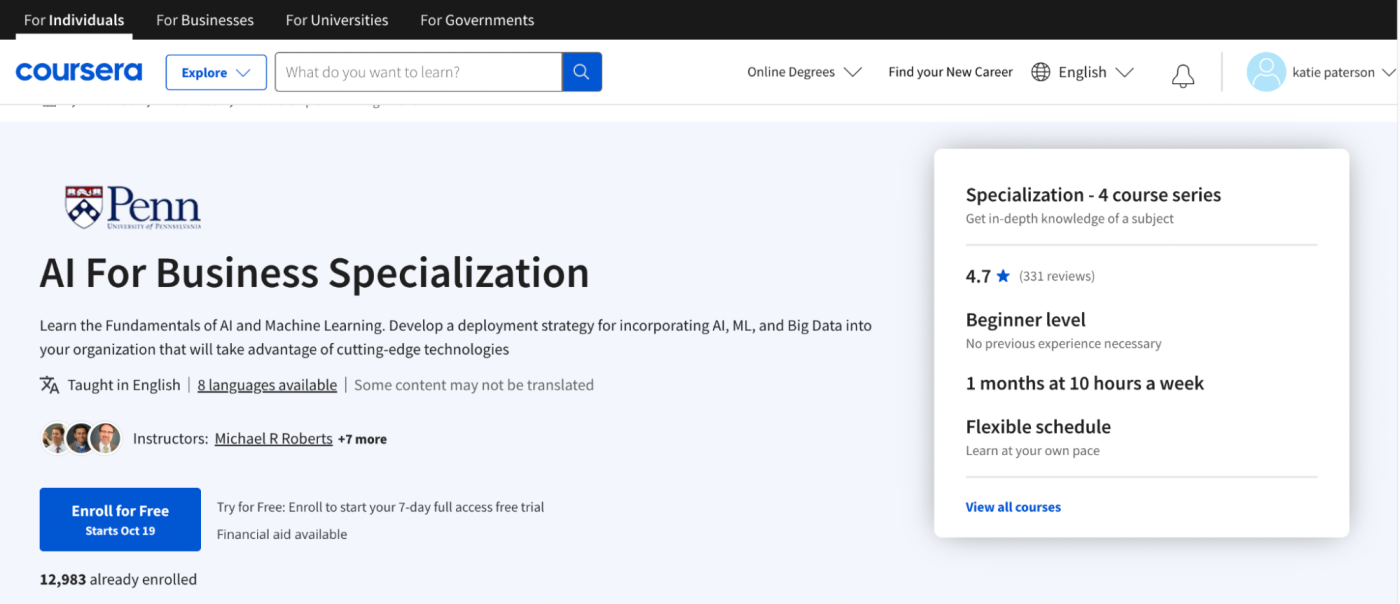Click the blue rating star
Image resolution: width=1400 pixels, height=604 pixels.
click(1003, 276)
